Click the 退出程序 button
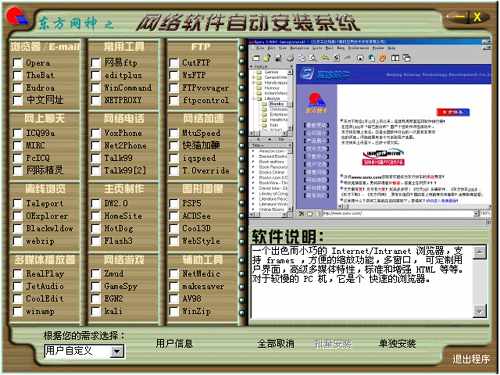Screen dimensions: 500x375 coord(471,359)
